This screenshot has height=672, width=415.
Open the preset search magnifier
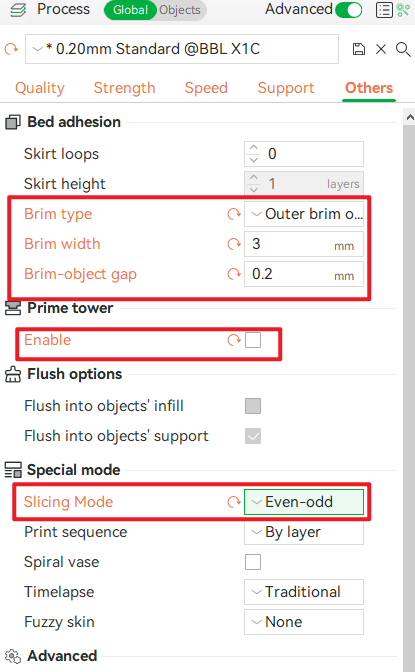click(403, 49)
